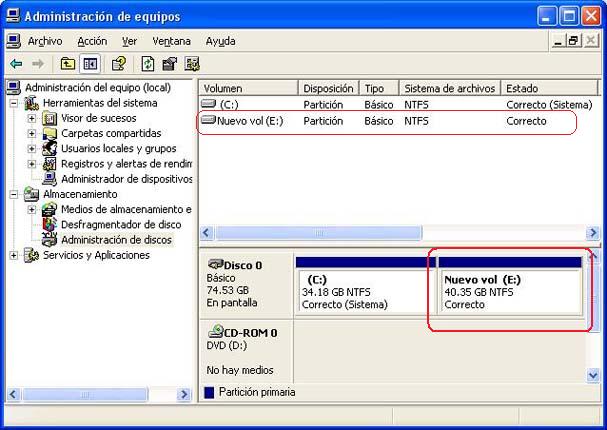Screen dimensions: 607x430
Task: Sort by Sistema de archivos column header
Action: pyautogui.click(x=450, y=88)
